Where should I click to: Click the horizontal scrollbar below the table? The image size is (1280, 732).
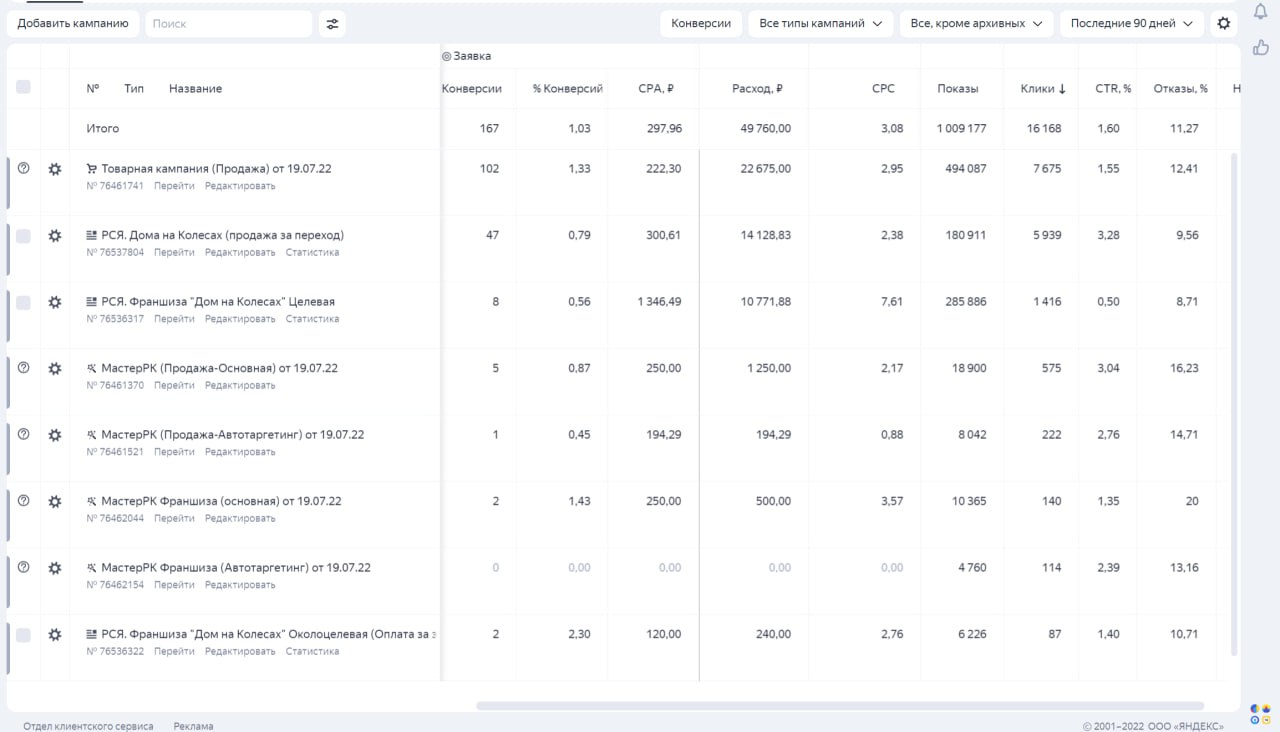tap(840, 706)
